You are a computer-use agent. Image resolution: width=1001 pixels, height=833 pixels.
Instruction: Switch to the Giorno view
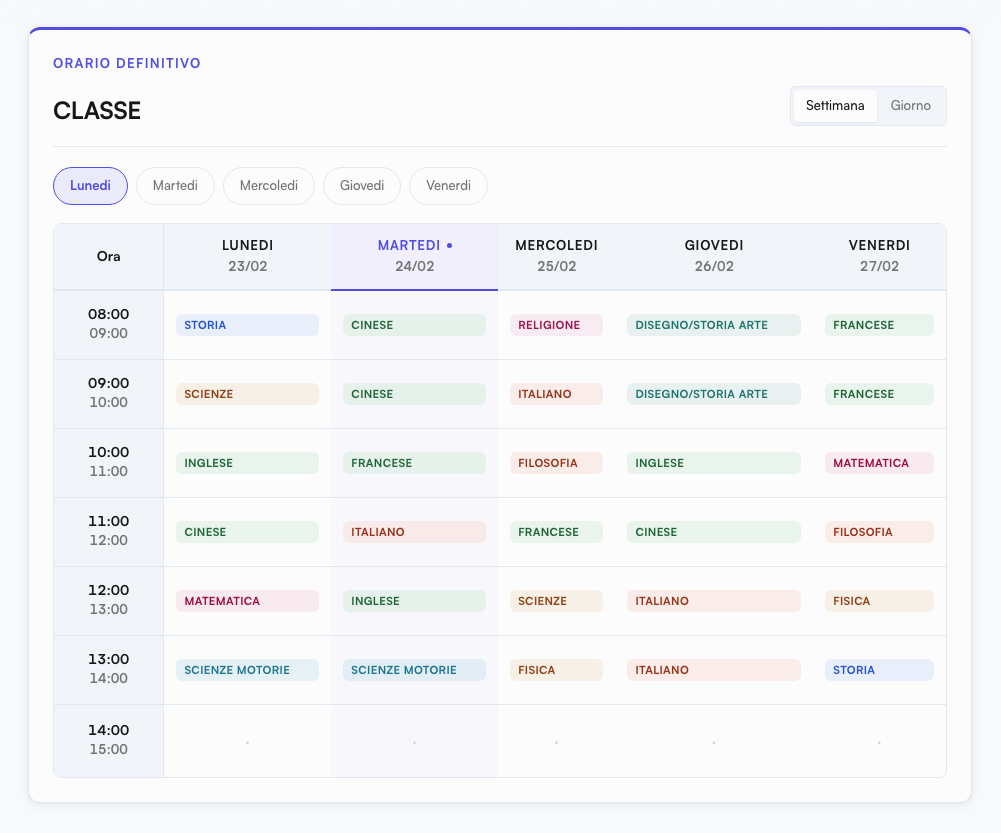click(x=910, y=106)
